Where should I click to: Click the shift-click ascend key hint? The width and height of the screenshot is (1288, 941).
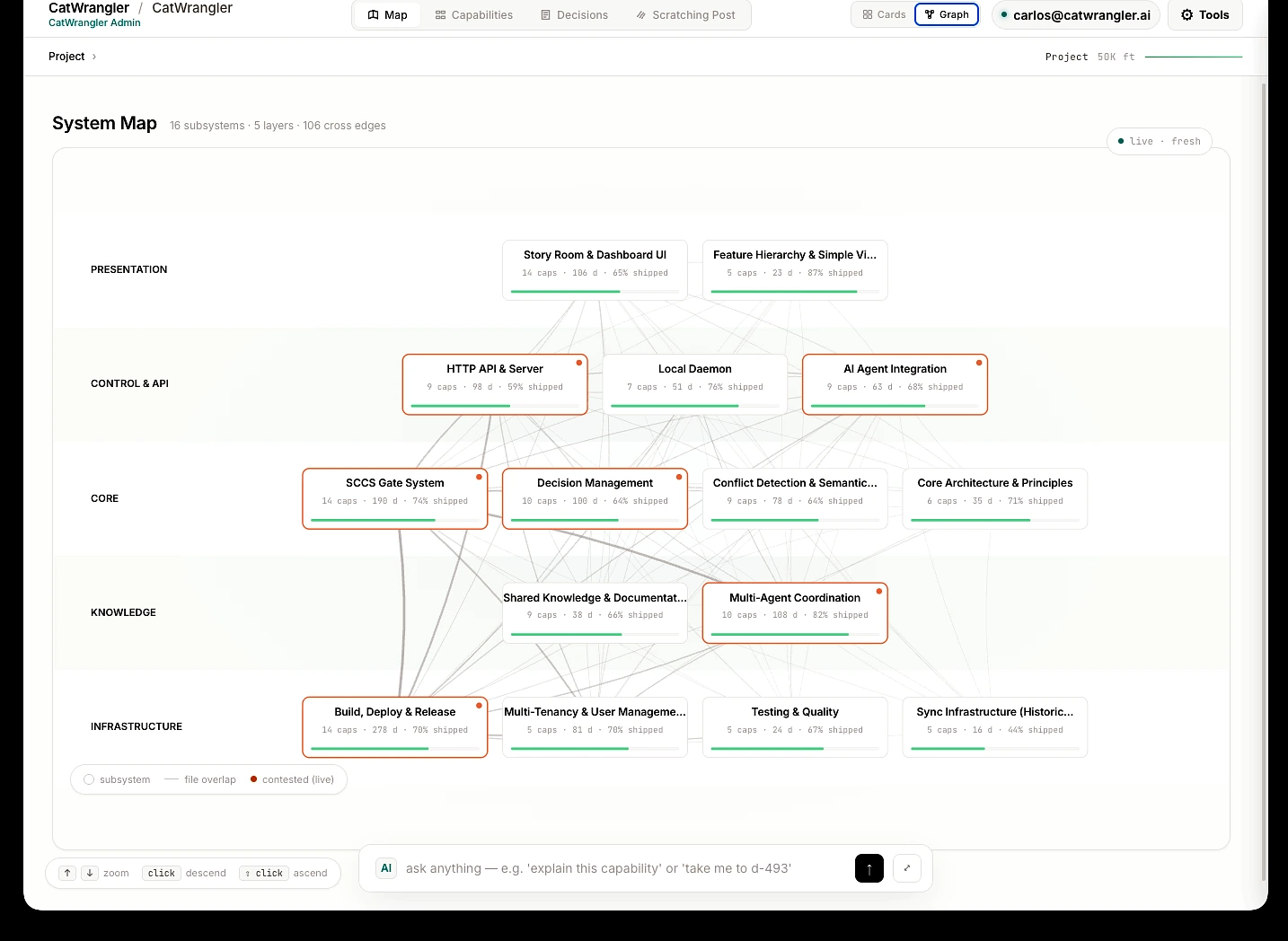click(x=264, y=873)
